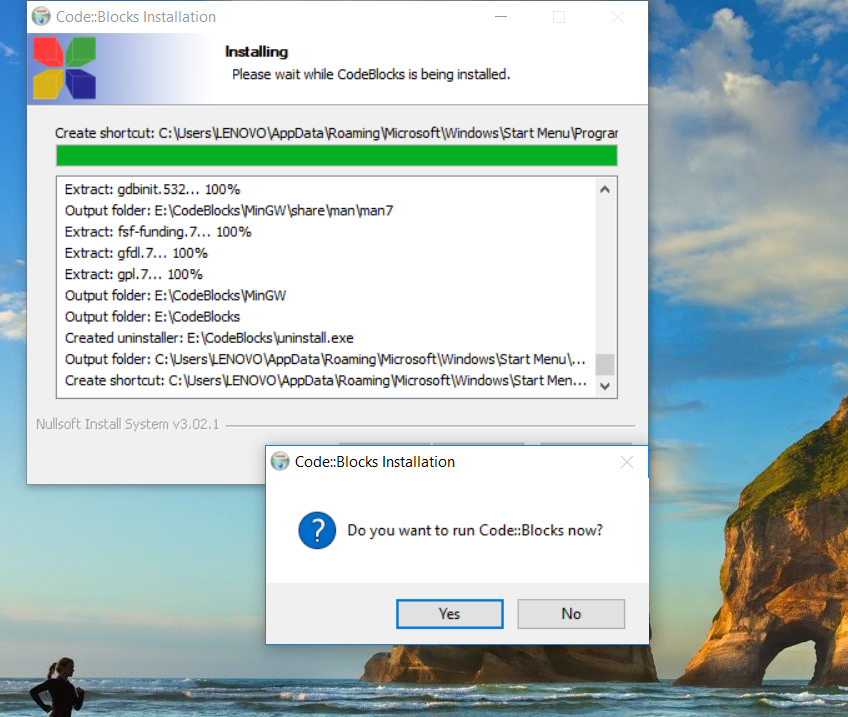This screenshot has width=848, height=717.
Task: Minimize the Code::Blocks Installation window
Action: (501, 17)
